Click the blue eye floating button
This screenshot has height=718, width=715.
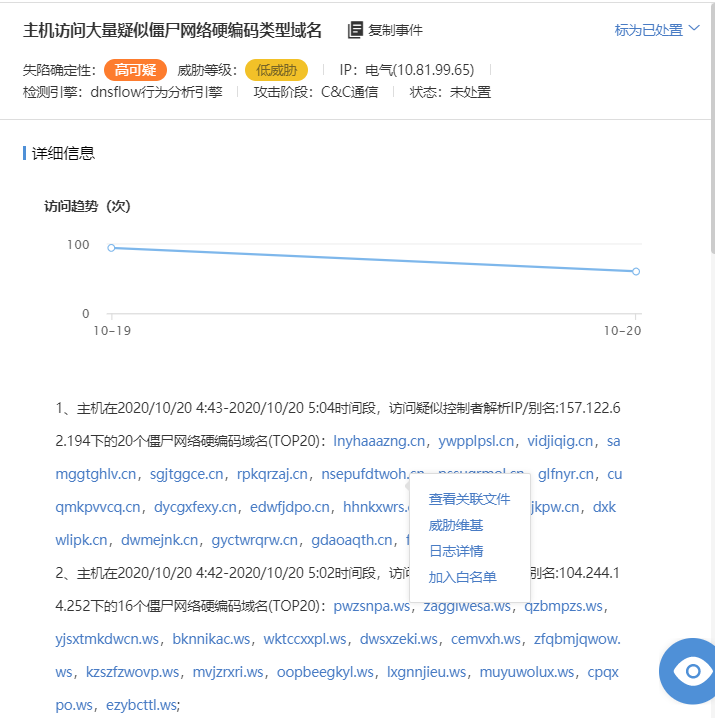coord(689,671)
